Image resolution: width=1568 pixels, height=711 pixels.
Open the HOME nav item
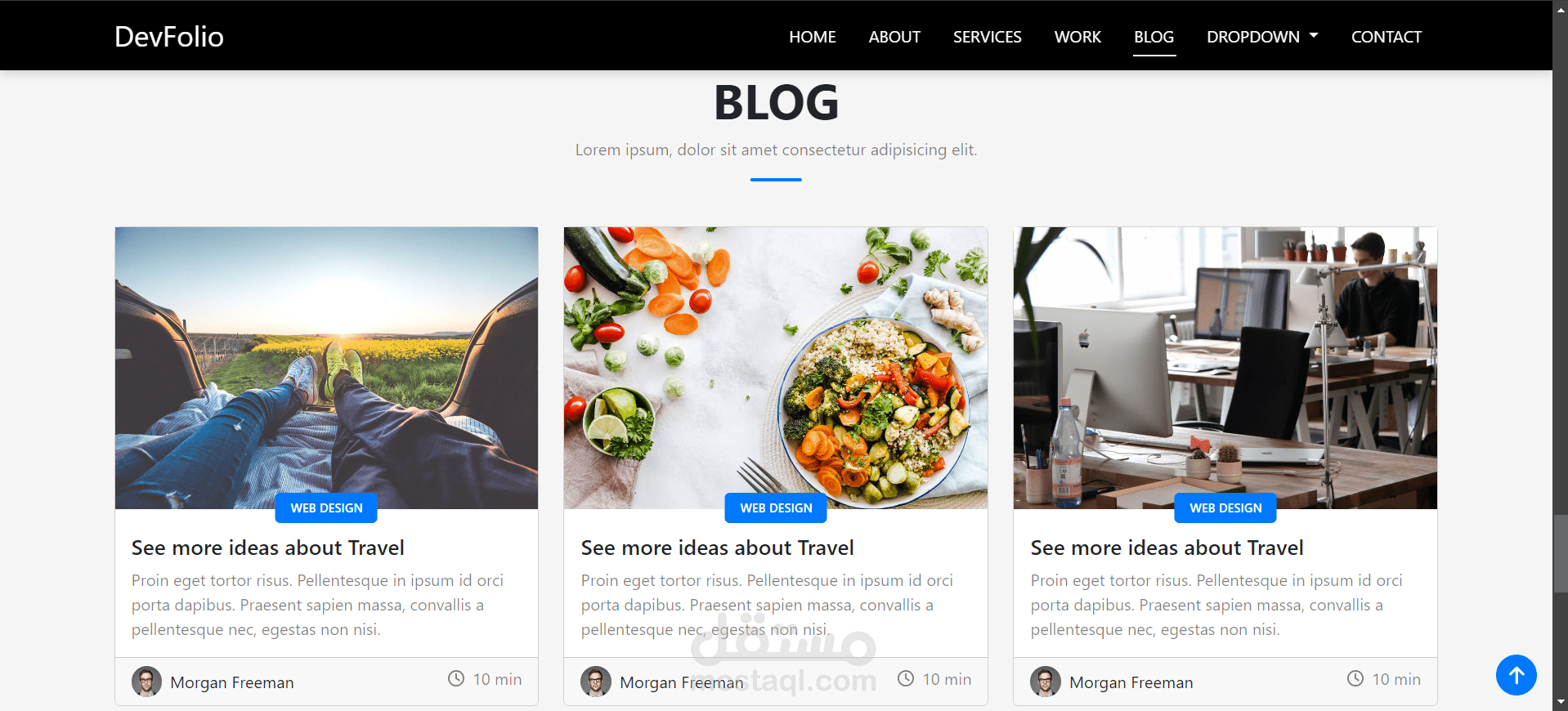click(x=812, y=37)
